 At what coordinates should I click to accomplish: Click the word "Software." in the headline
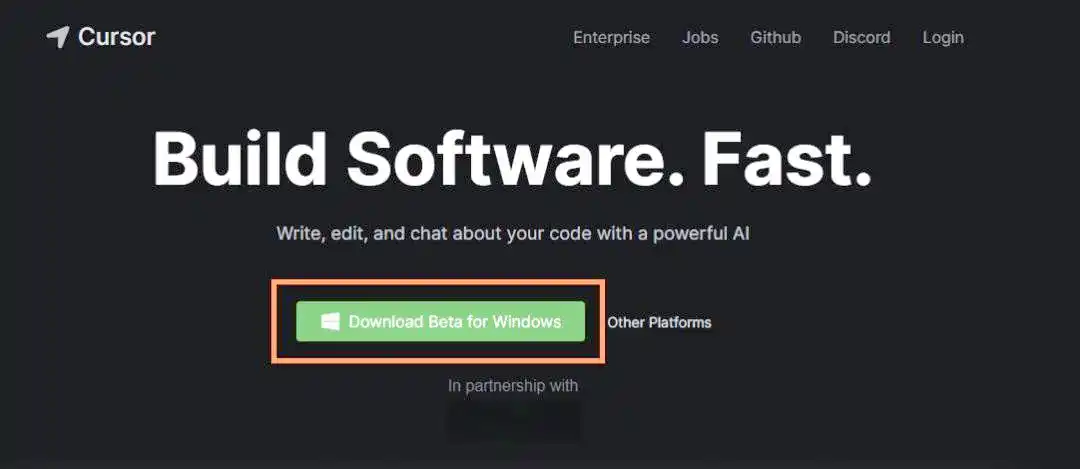tap(515, 160)
